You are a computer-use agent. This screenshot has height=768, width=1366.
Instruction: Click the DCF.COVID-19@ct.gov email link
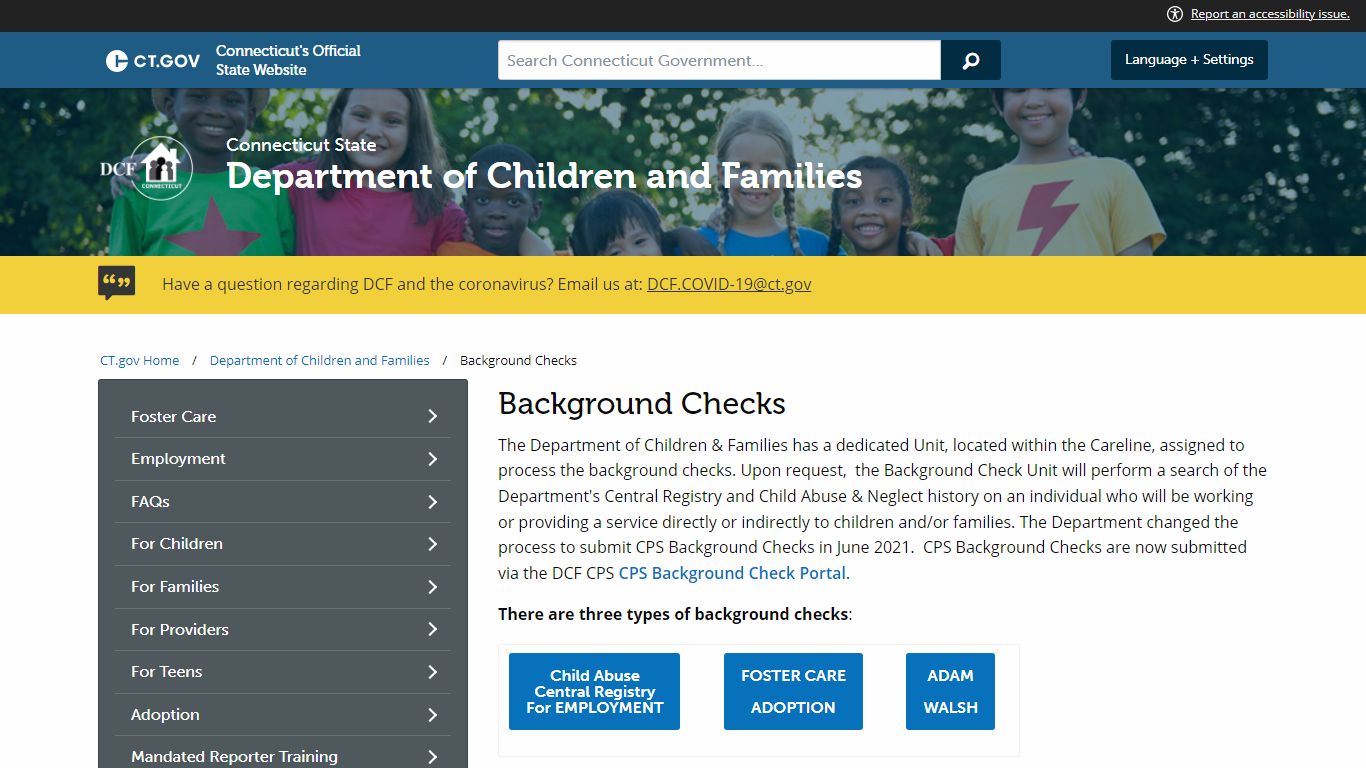click(729, 284)
